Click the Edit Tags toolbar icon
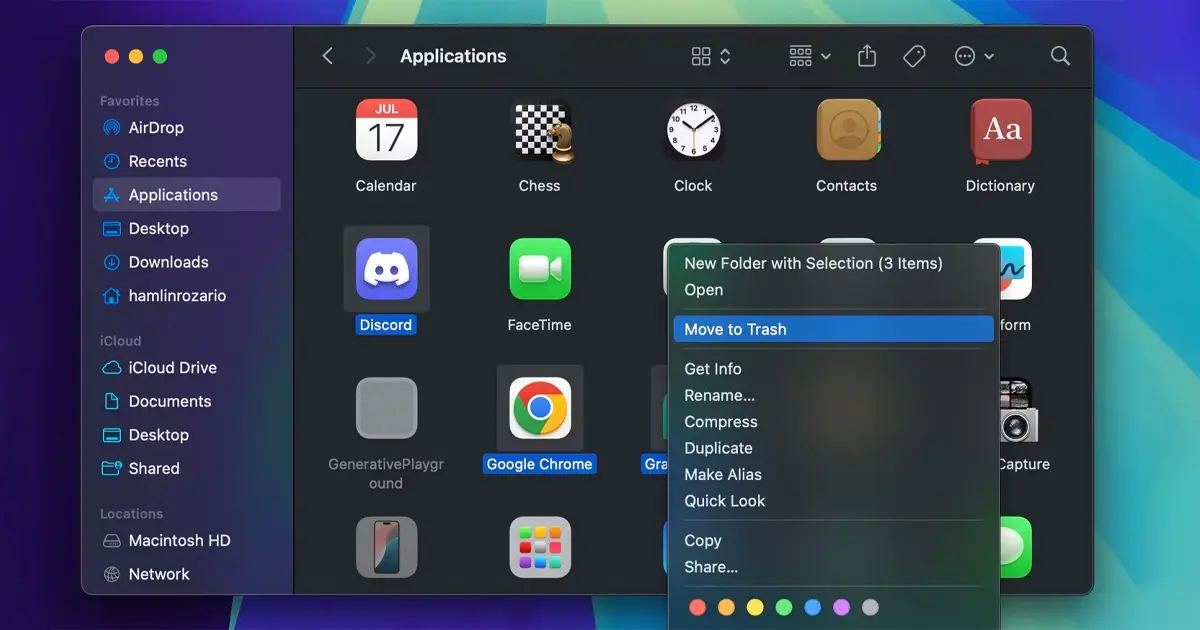This screenshot has height=630, width=1200. click(x=914, y=56)
